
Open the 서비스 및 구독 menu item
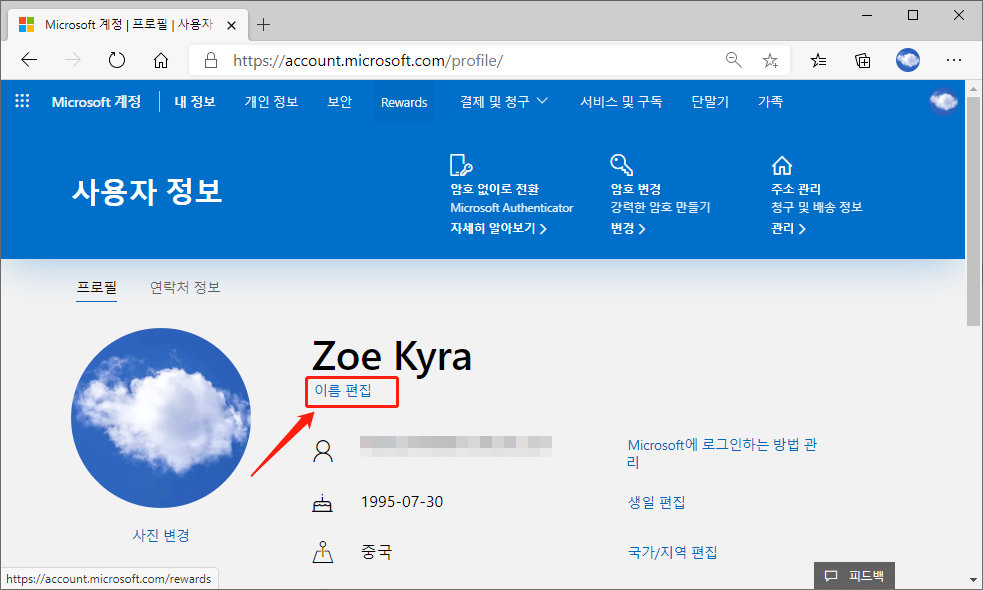[621, 102]
